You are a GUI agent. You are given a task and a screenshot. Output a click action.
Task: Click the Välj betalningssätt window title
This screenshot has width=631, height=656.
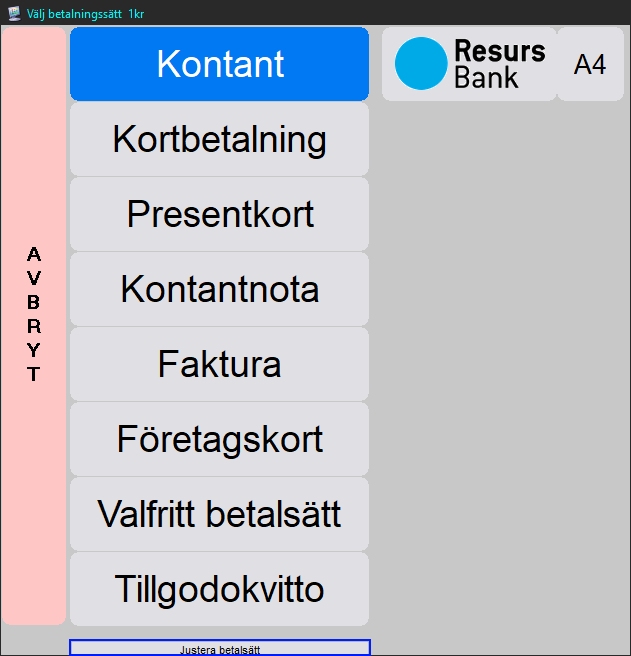74,13
